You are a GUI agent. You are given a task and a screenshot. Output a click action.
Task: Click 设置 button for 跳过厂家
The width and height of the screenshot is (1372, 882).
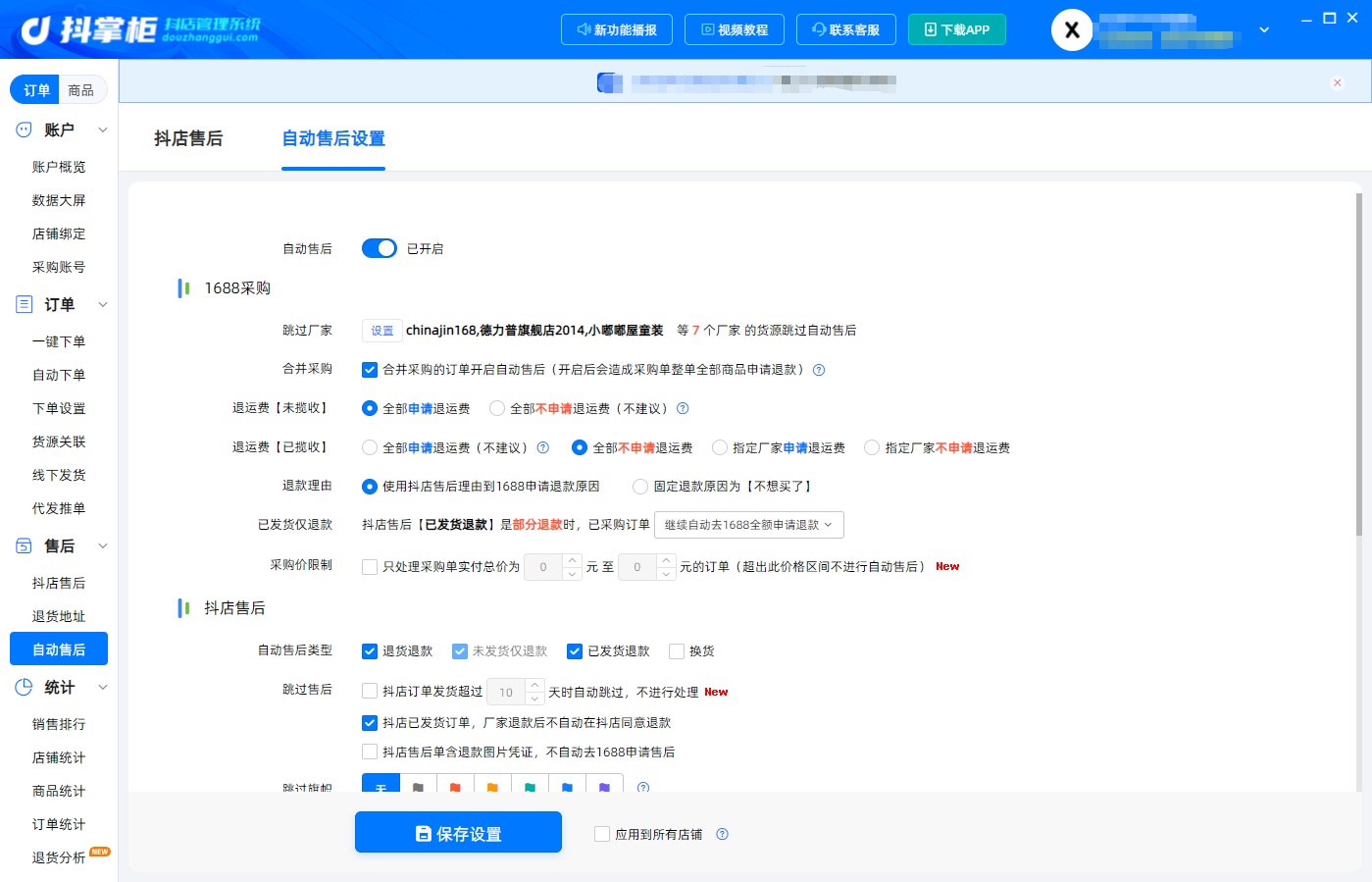(x=382, y=331)
